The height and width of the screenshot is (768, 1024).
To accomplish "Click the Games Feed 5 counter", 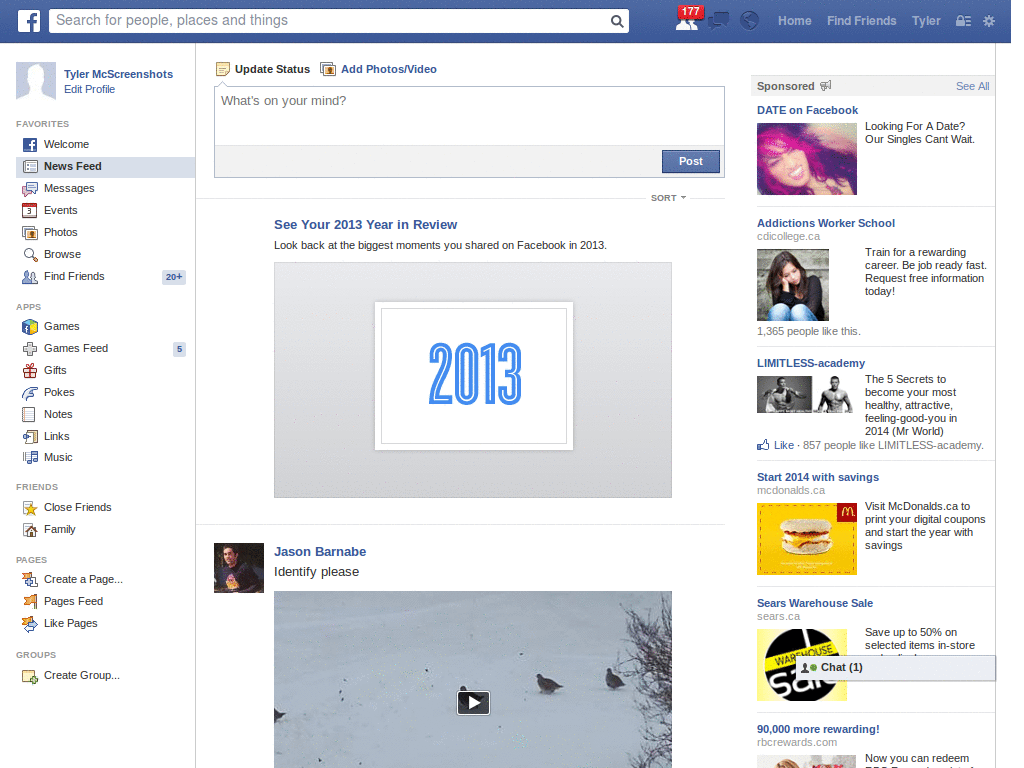I will (180, 349).
